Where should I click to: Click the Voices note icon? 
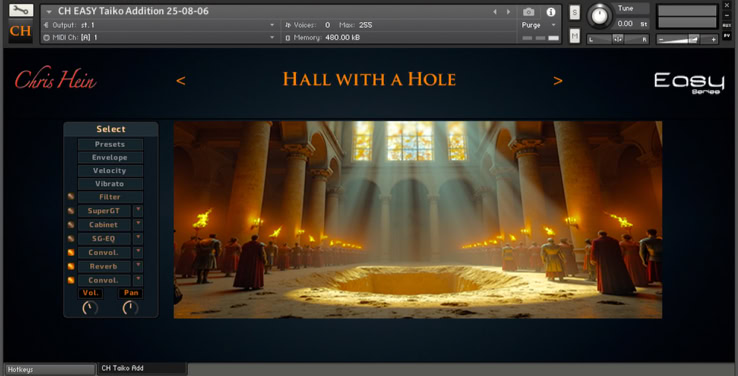[x=288, y=25]
